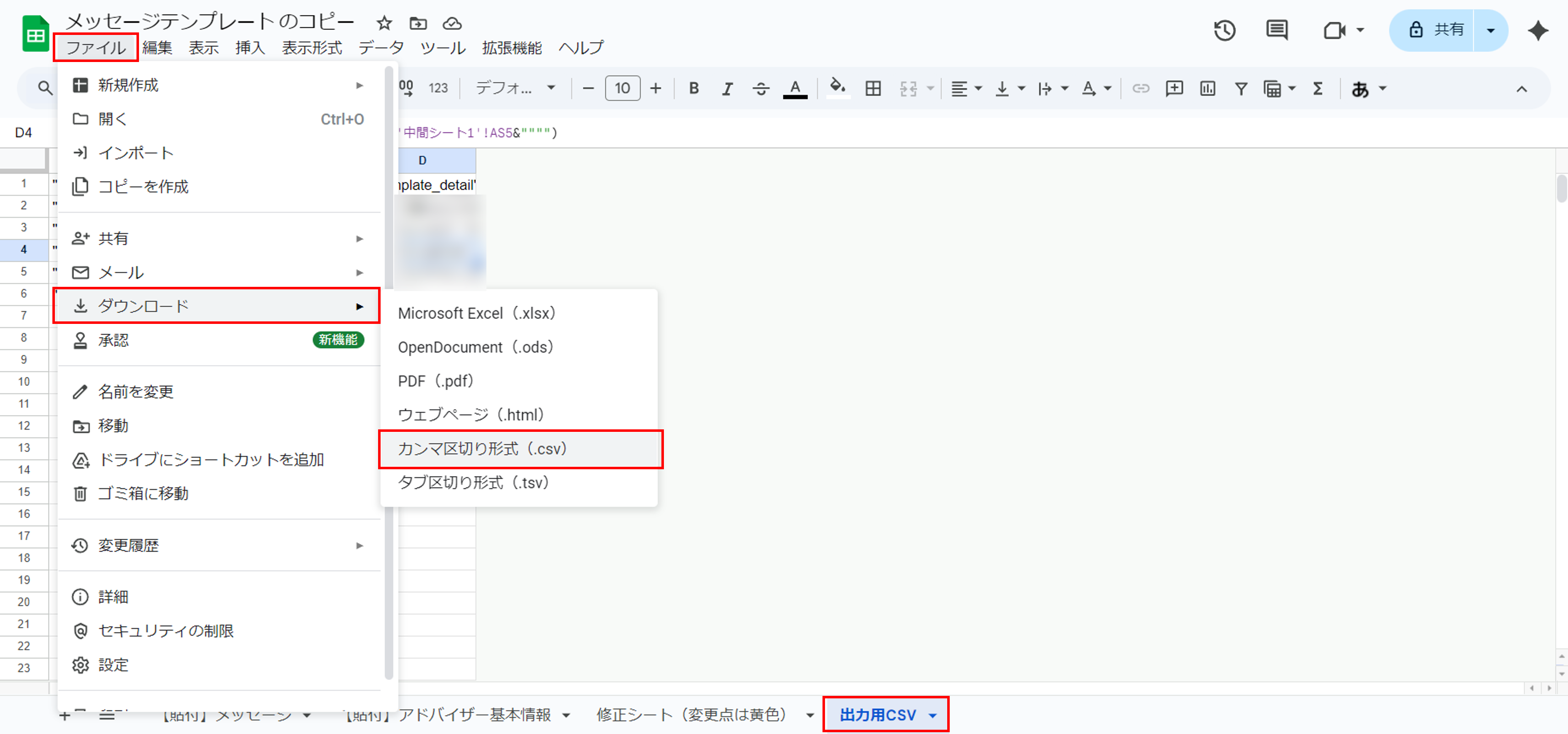The height and width of the screenshot is (734, 1568).
Task: Open input tools via the あ icon
Action: [1362, 88]
